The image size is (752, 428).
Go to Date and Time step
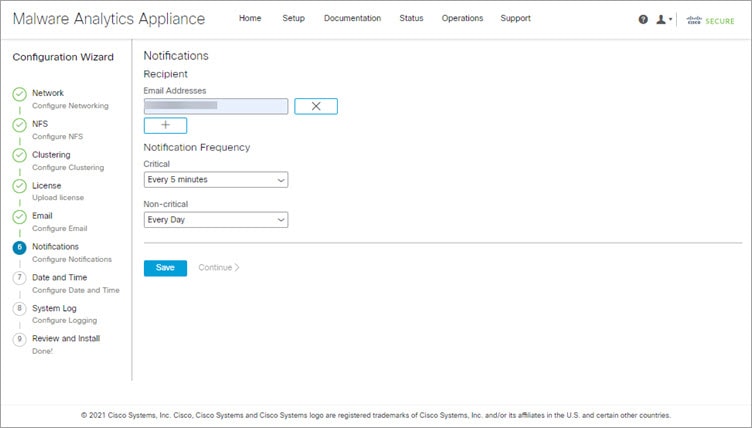click(59, 277)
